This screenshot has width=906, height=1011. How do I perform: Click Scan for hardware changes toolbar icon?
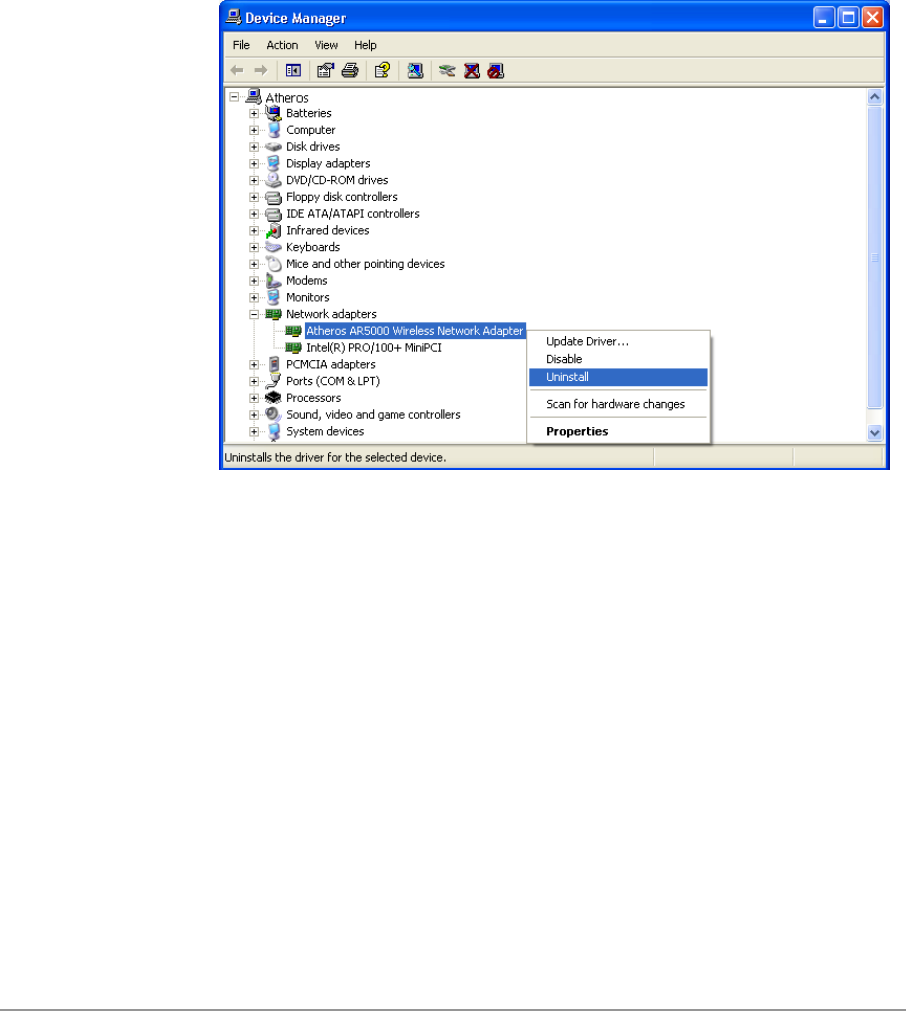pyautogui.click(x=415, y=70)
